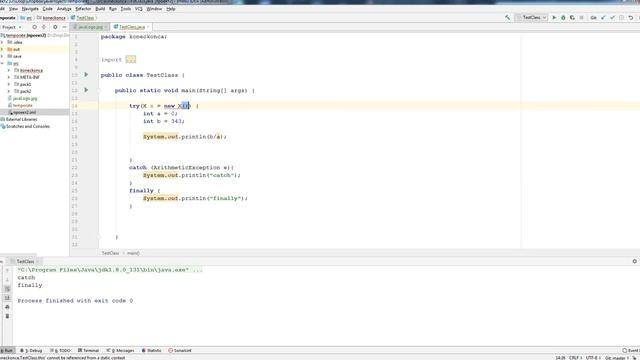Expand the save folder
Viewport: 640px width, 360px height.
click(x=2, y=56)
